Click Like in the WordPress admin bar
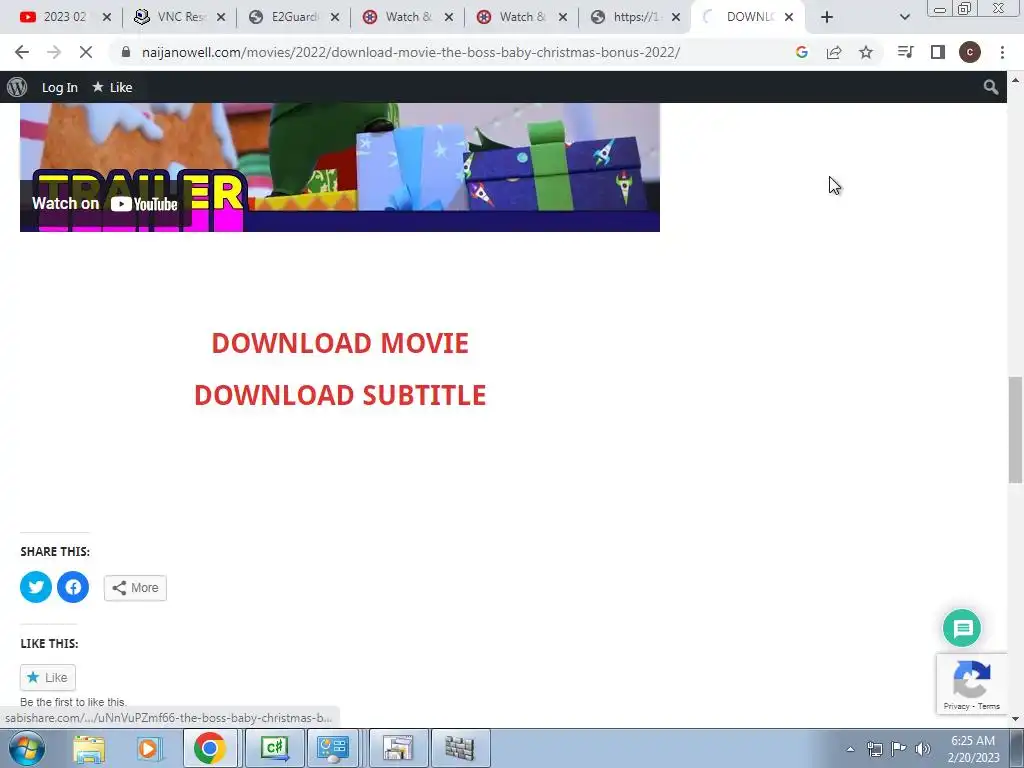Image resolution: width=1024 pixels, height=768 pixels. click(x=112, y=87)
